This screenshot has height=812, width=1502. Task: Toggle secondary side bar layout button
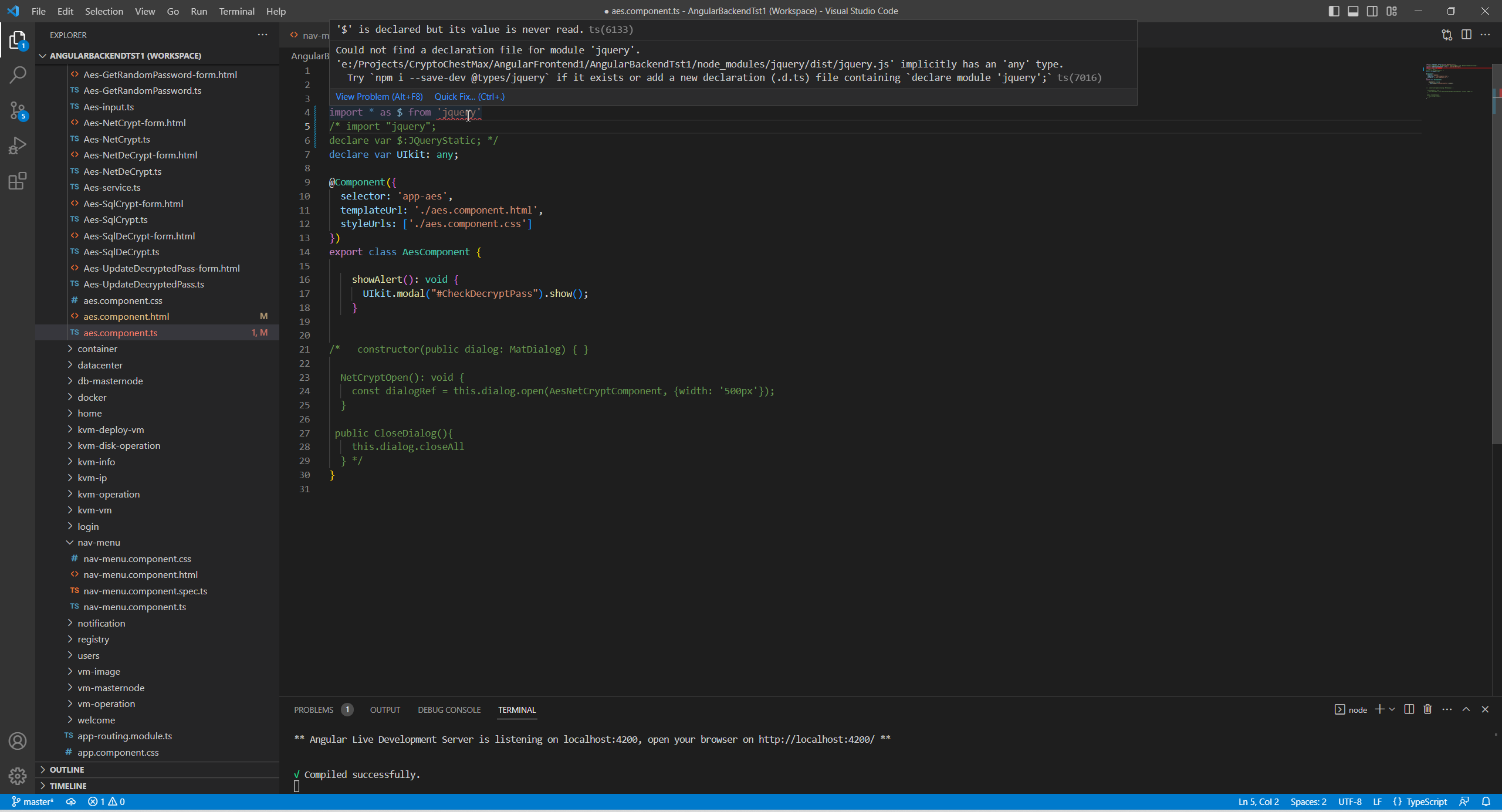(1372, 11)
